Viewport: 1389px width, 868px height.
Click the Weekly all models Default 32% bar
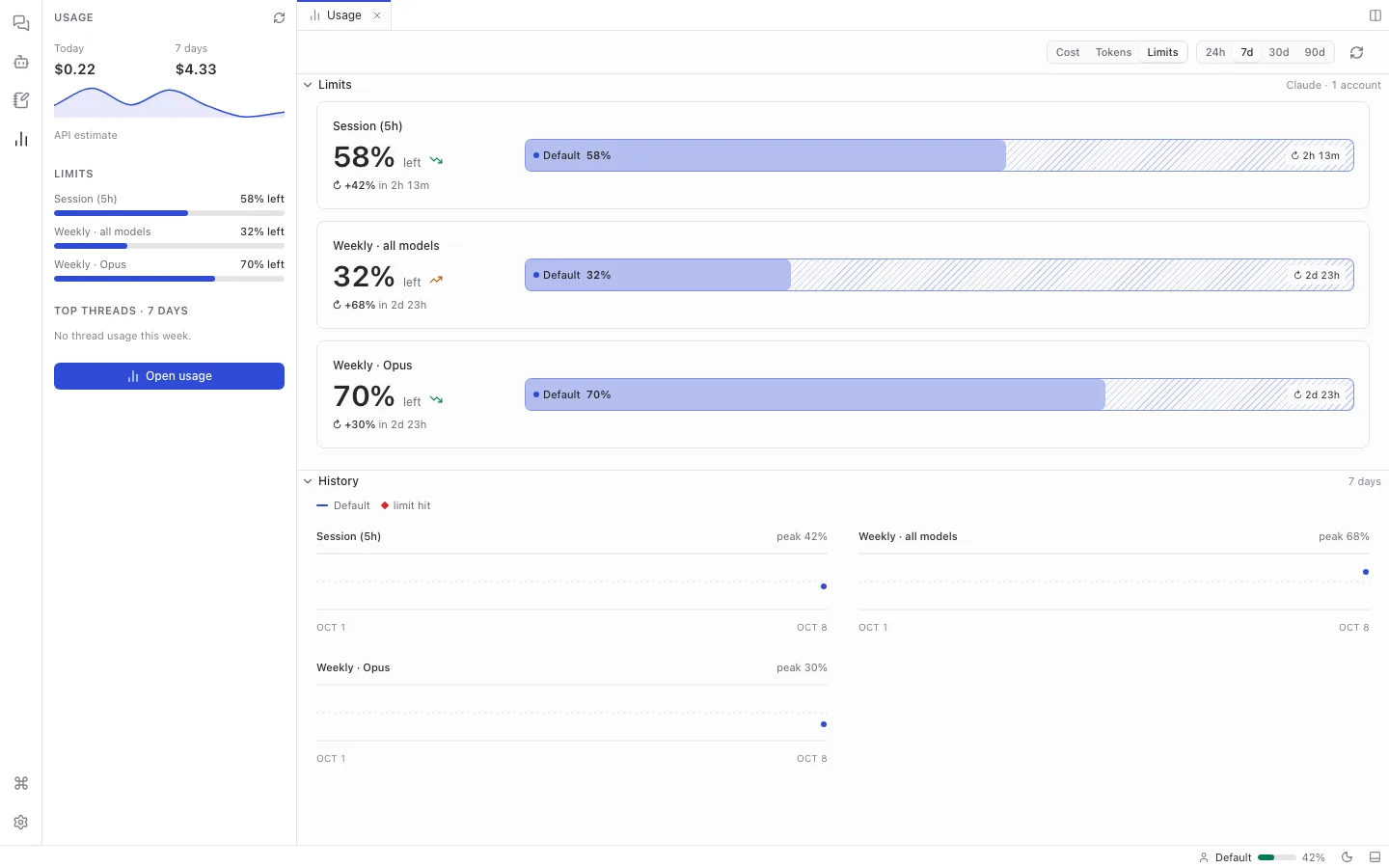tap(939, 275)
